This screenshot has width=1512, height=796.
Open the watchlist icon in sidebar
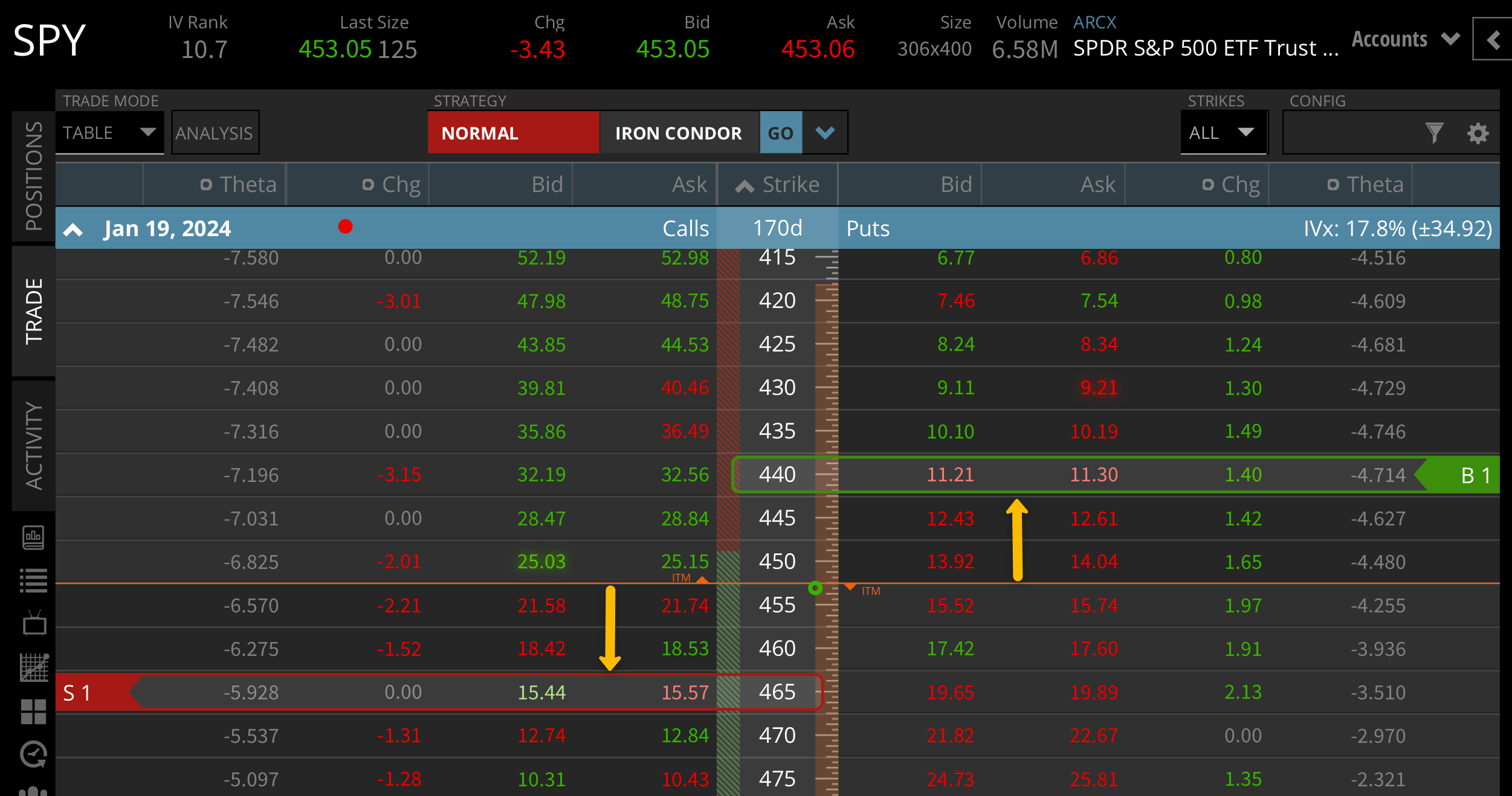[33, 580]
